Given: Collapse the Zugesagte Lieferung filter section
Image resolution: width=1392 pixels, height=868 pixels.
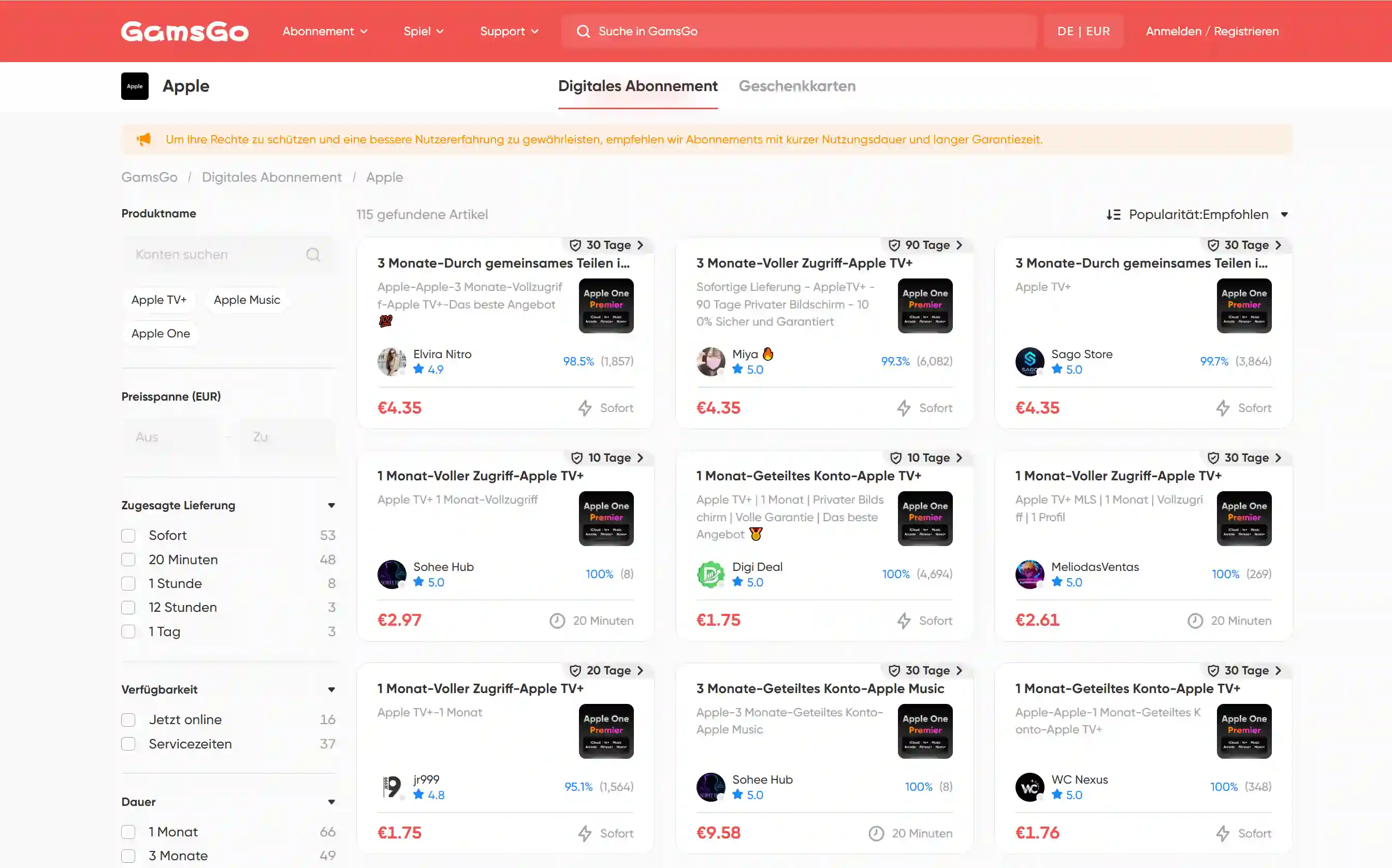Looking at the screenshot, I should pyautogui.click(x=331, y=506).
